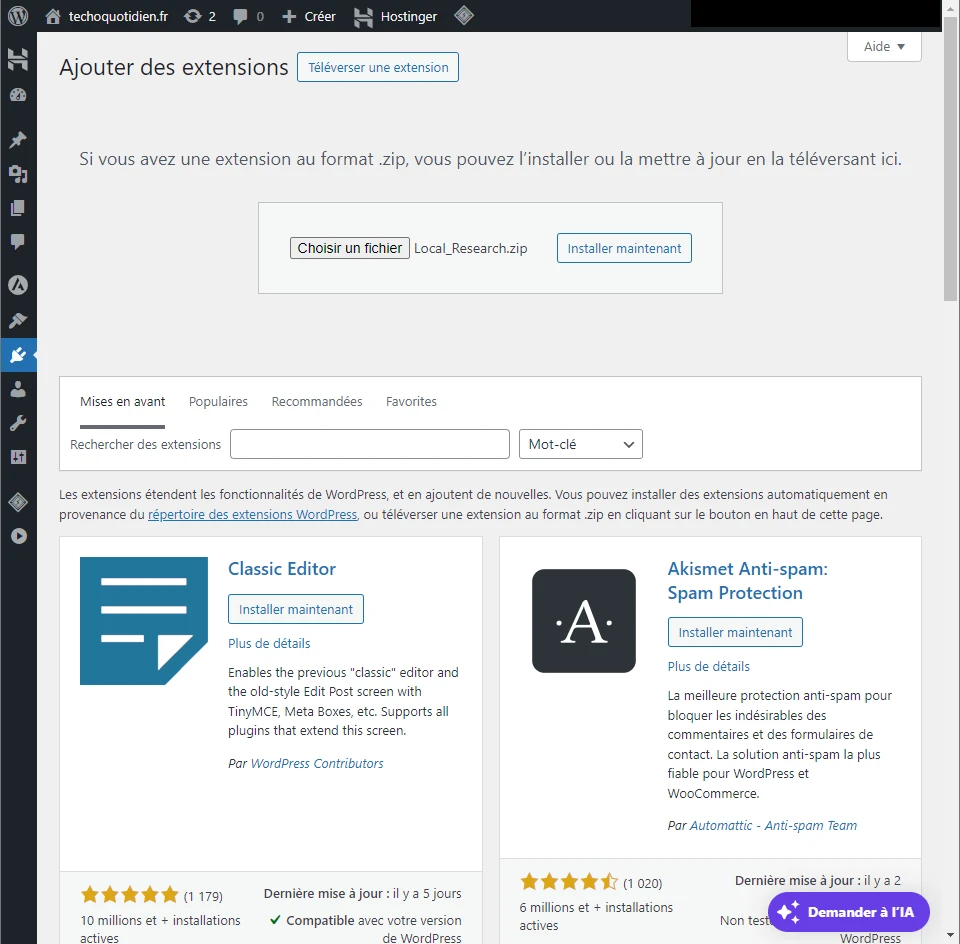Focus the Rechercher des extensions field
The width and height of the screenshot is (960, 944).
[370, 444]
